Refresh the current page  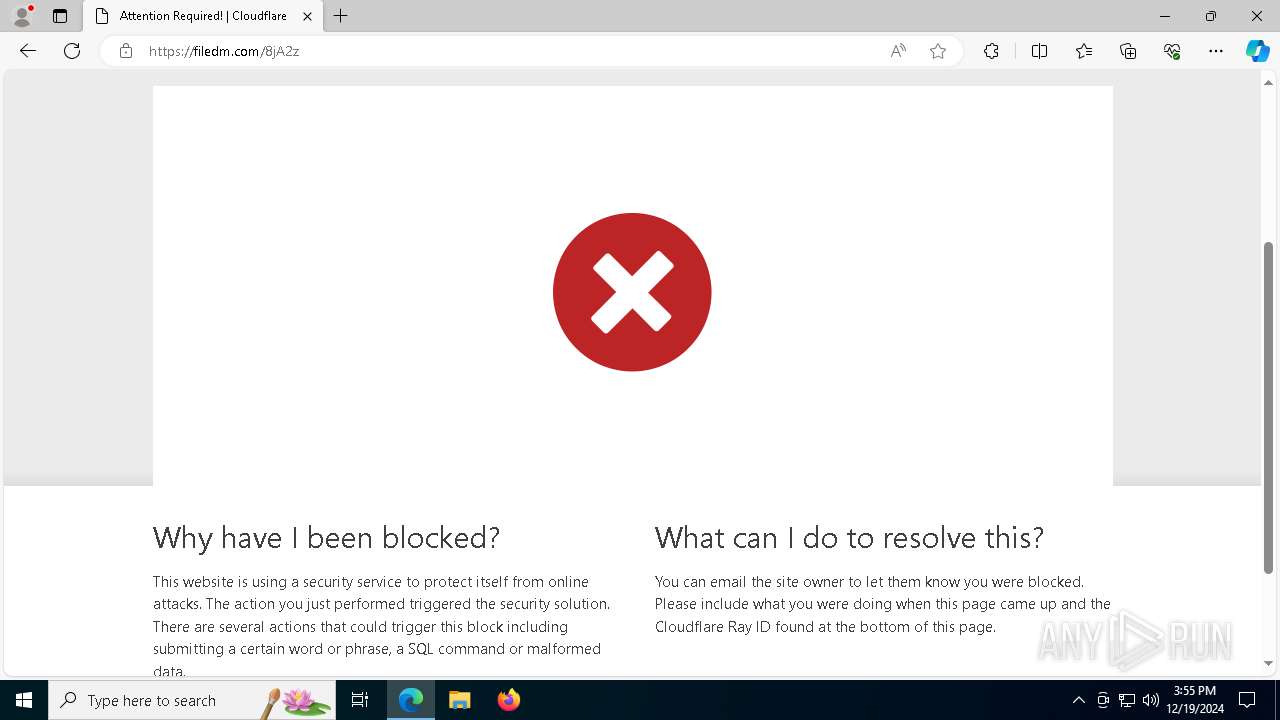[72, 51]
